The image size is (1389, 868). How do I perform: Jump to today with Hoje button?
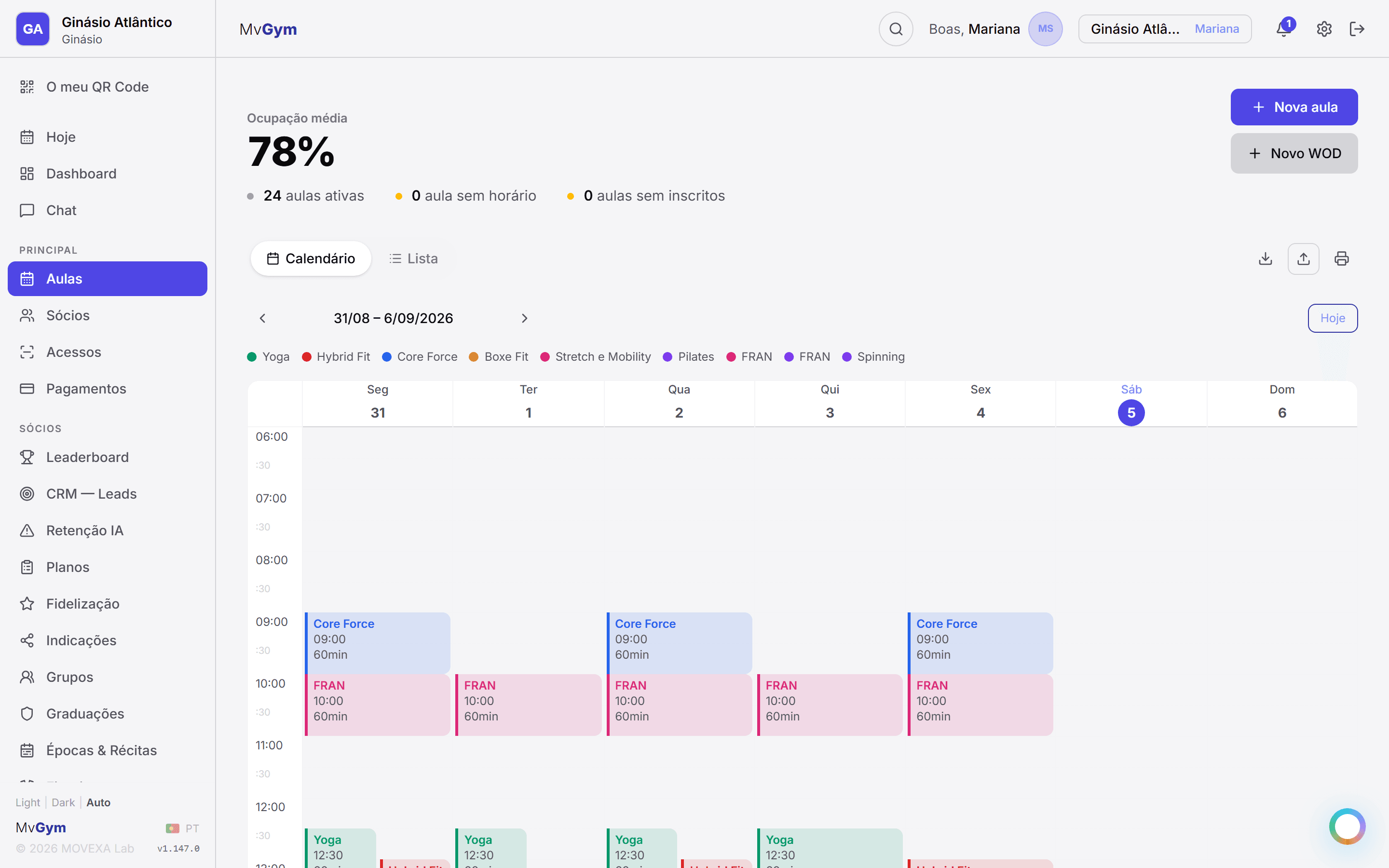pyautogui.click(x=1332, y=318)
